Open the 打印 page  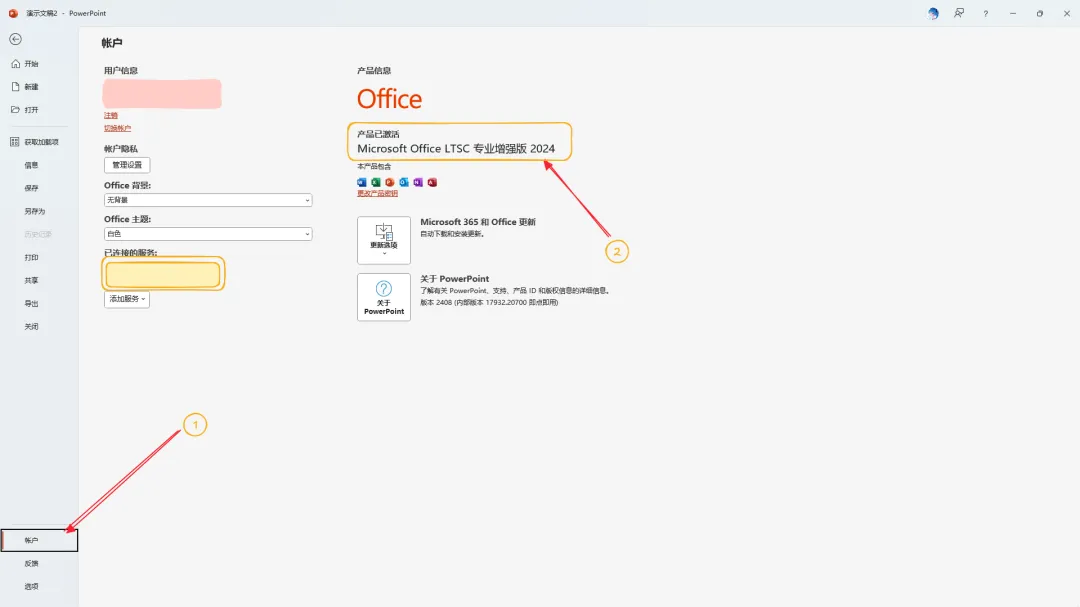(32, 258)
